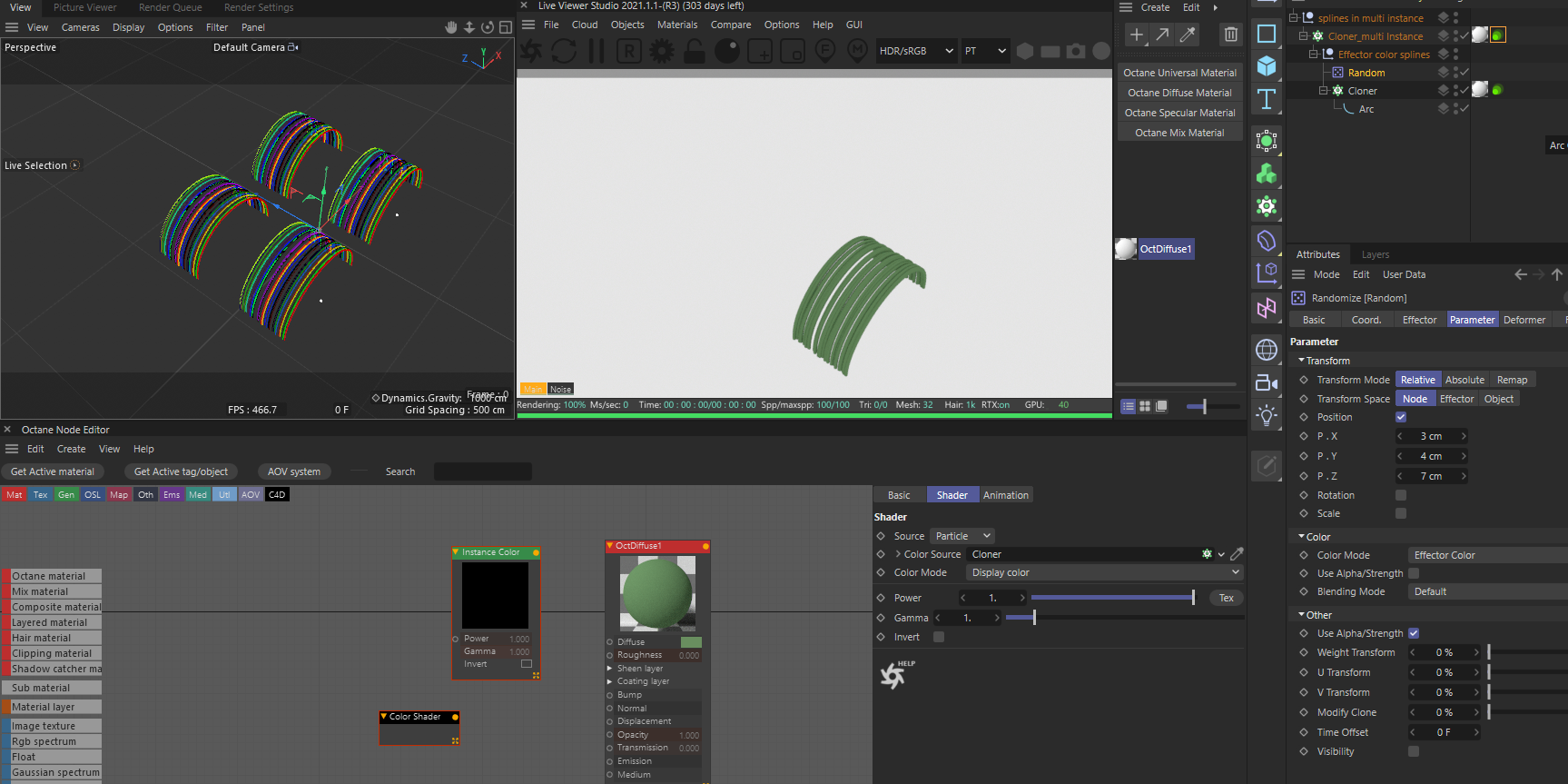Click the Get Active material button
The height and width of the screenshot is (784, 1568).
[x=53, y=471]
